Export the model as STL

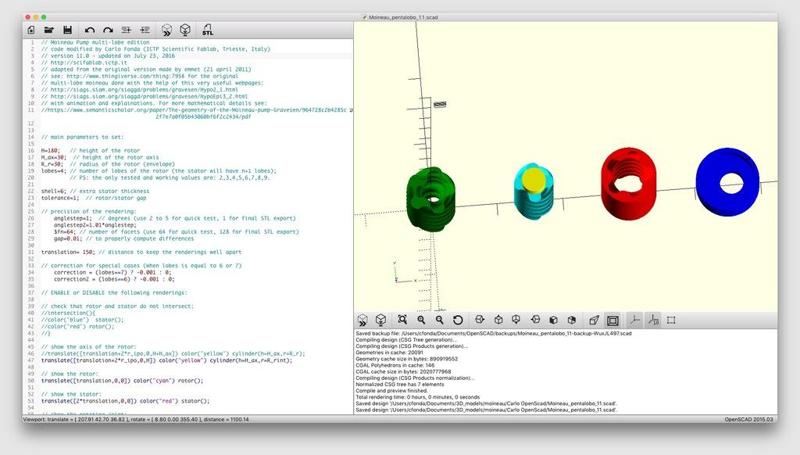207,30
